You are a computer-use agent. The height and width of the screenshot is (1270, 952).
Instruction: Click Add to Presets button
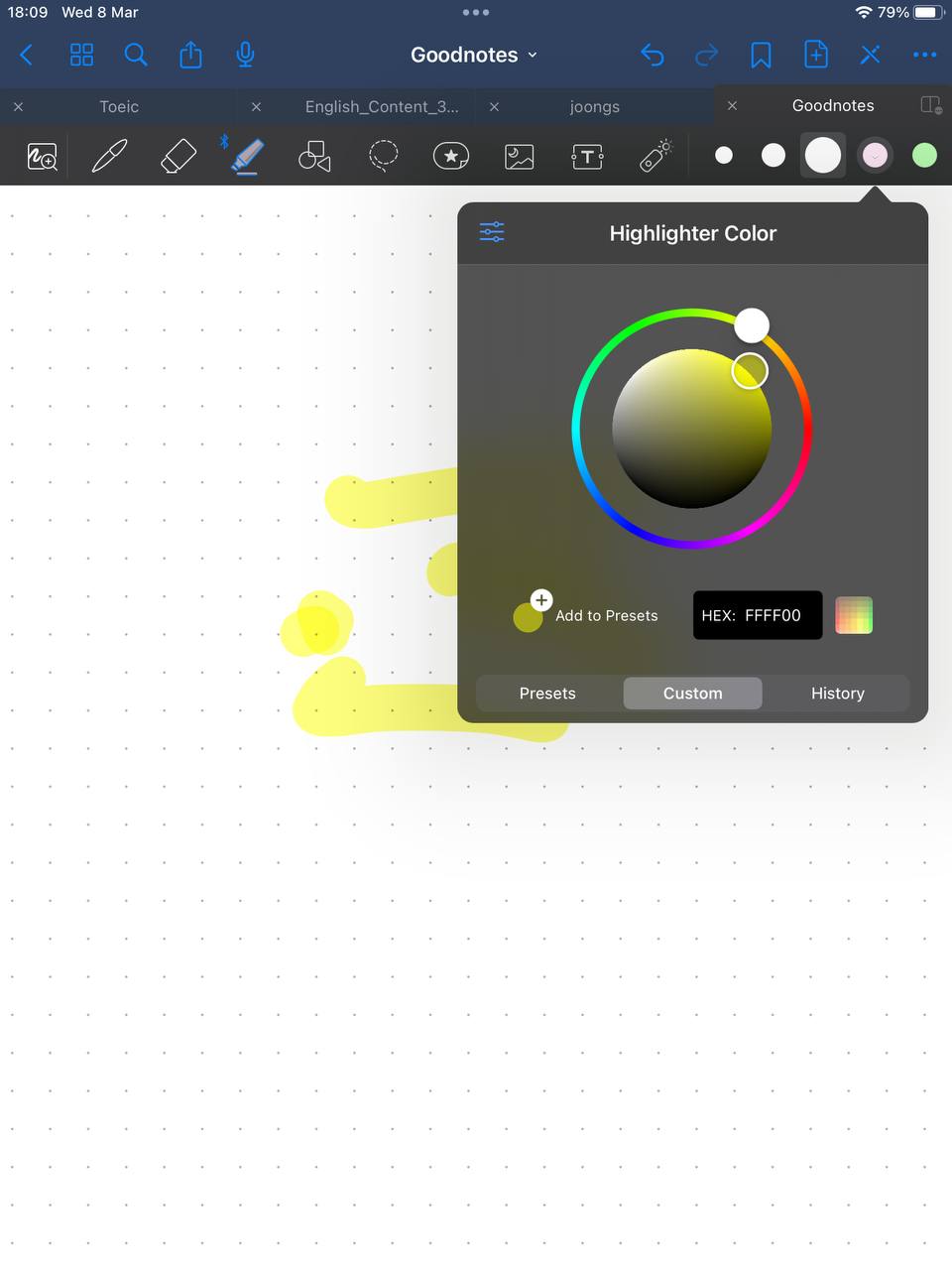click(x=587, y=615)
